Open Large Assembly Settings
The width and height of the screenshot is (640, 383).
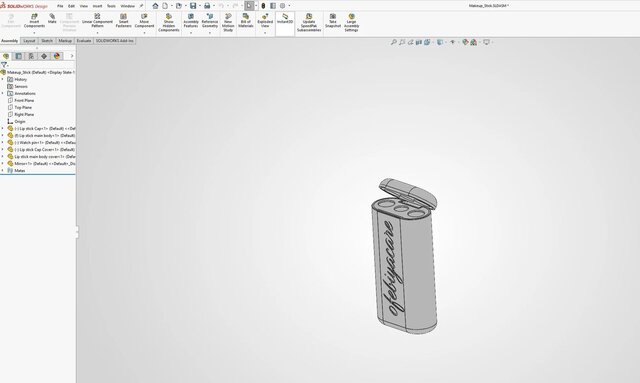pyautogui.click(x=351, y=23)
